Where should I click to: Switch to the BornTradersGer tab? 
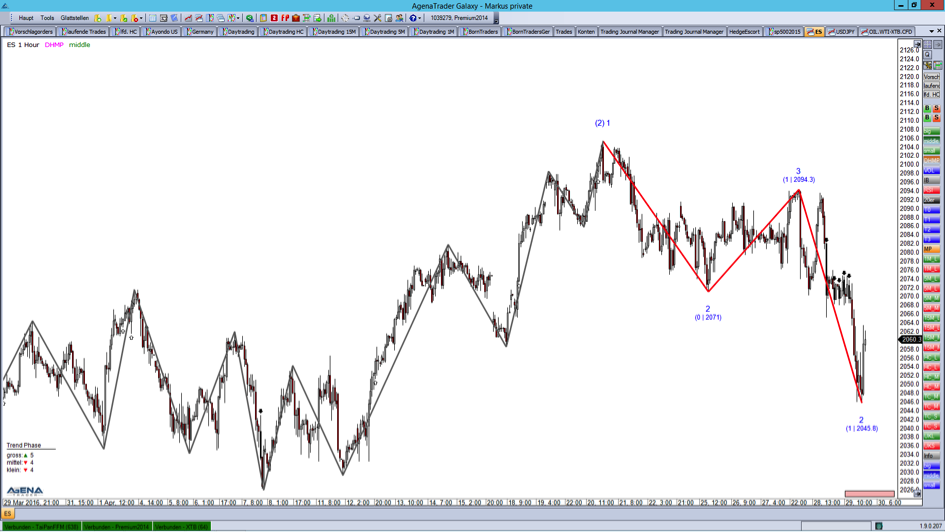tap(528, 31)
